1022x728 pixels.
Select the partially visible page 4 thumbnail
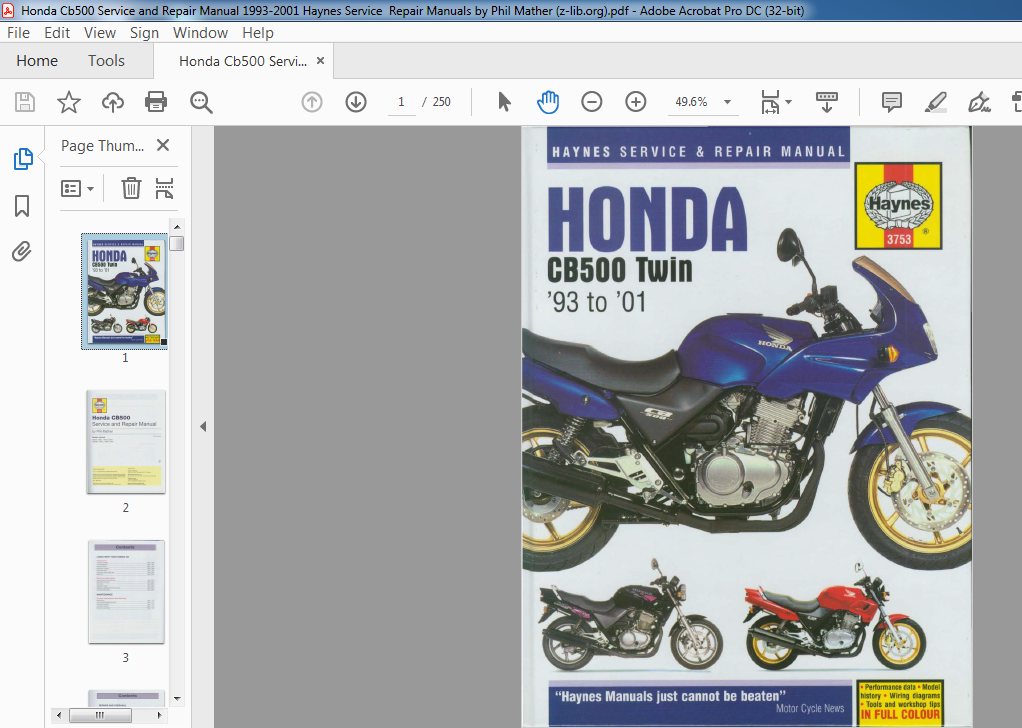(x=127, y=698)
